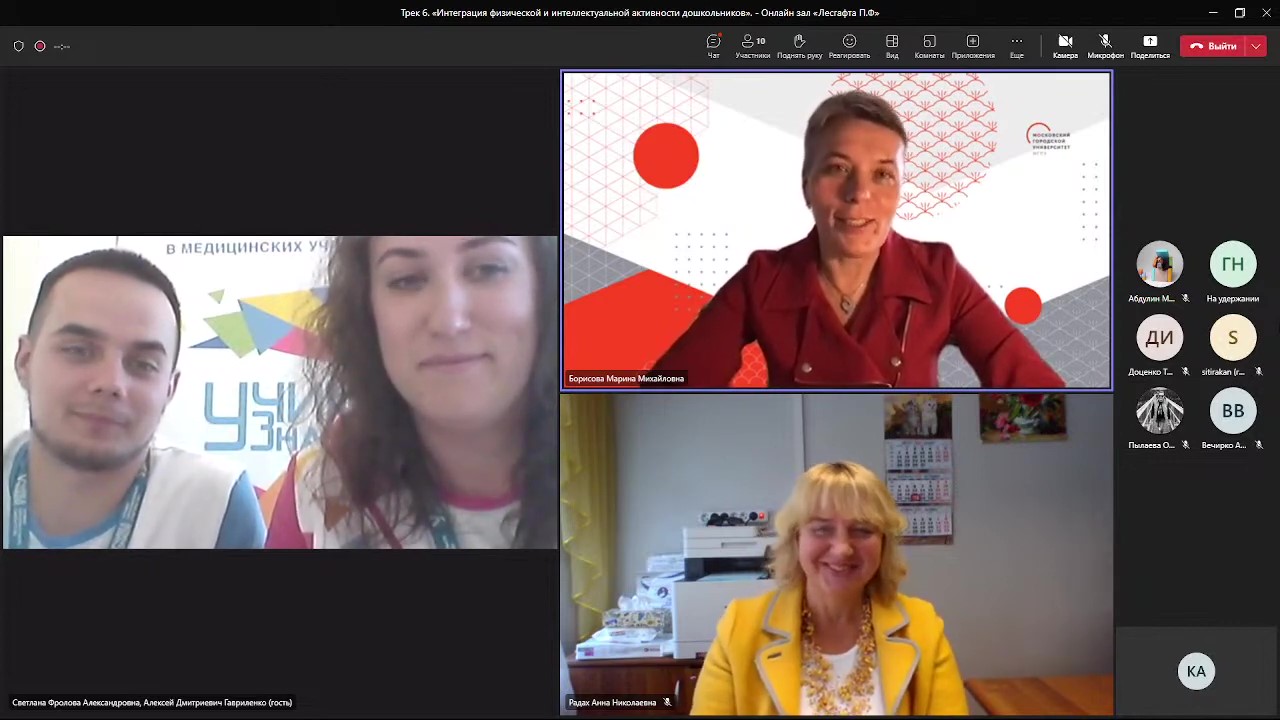Click the ДИ Доценко participant avatar
Screen dimensions: 1280x720
[1159, 338]
